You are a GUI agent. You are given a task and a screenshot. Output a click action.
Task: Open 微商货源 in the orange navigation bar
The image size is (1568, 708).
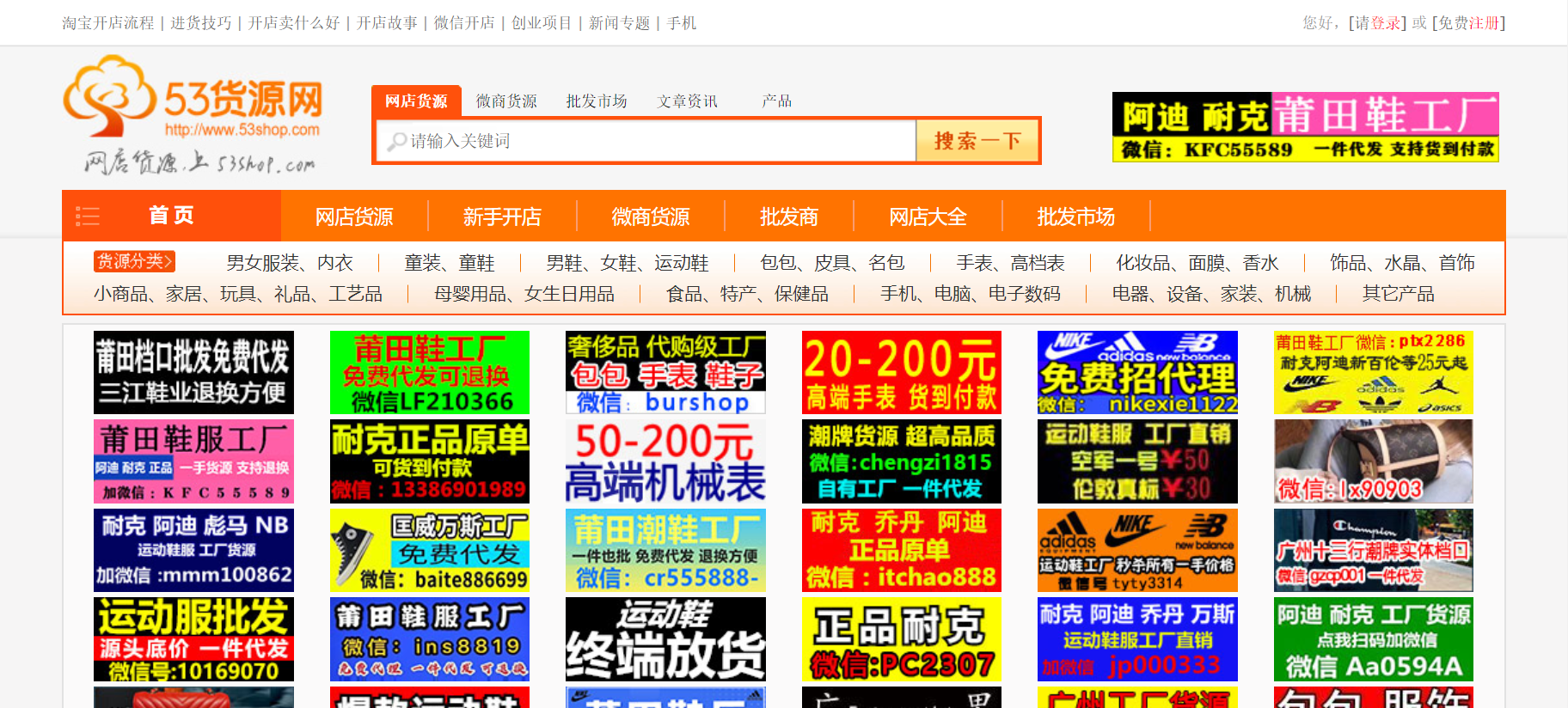(x=651, y=217)
